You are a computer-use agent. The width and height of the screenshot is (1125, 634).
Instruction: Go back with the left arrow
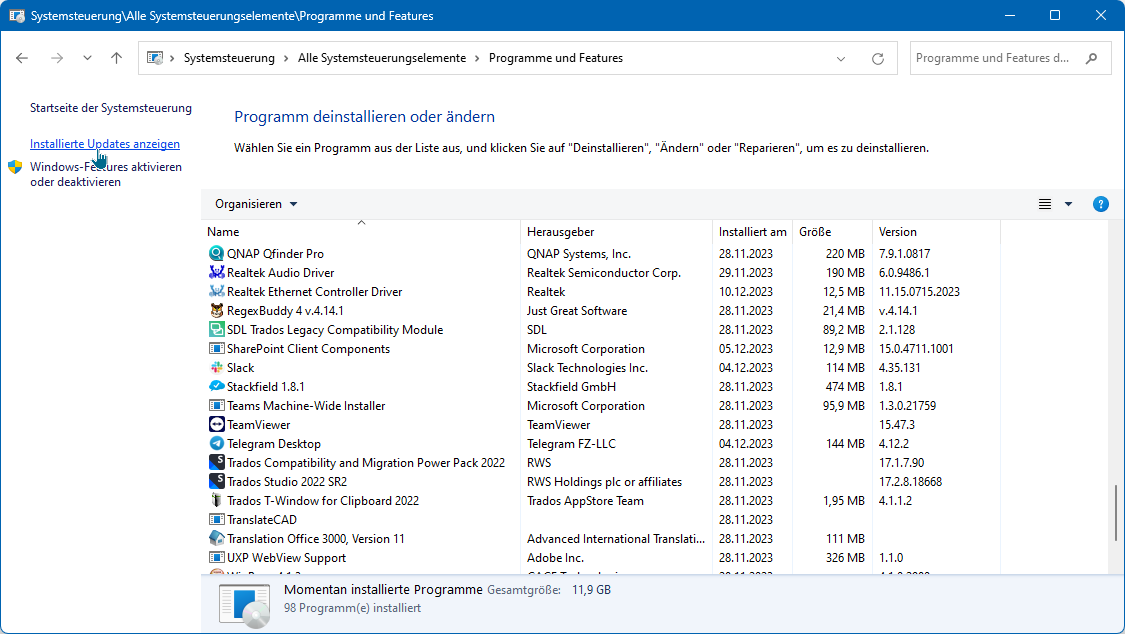coord(22,58)
